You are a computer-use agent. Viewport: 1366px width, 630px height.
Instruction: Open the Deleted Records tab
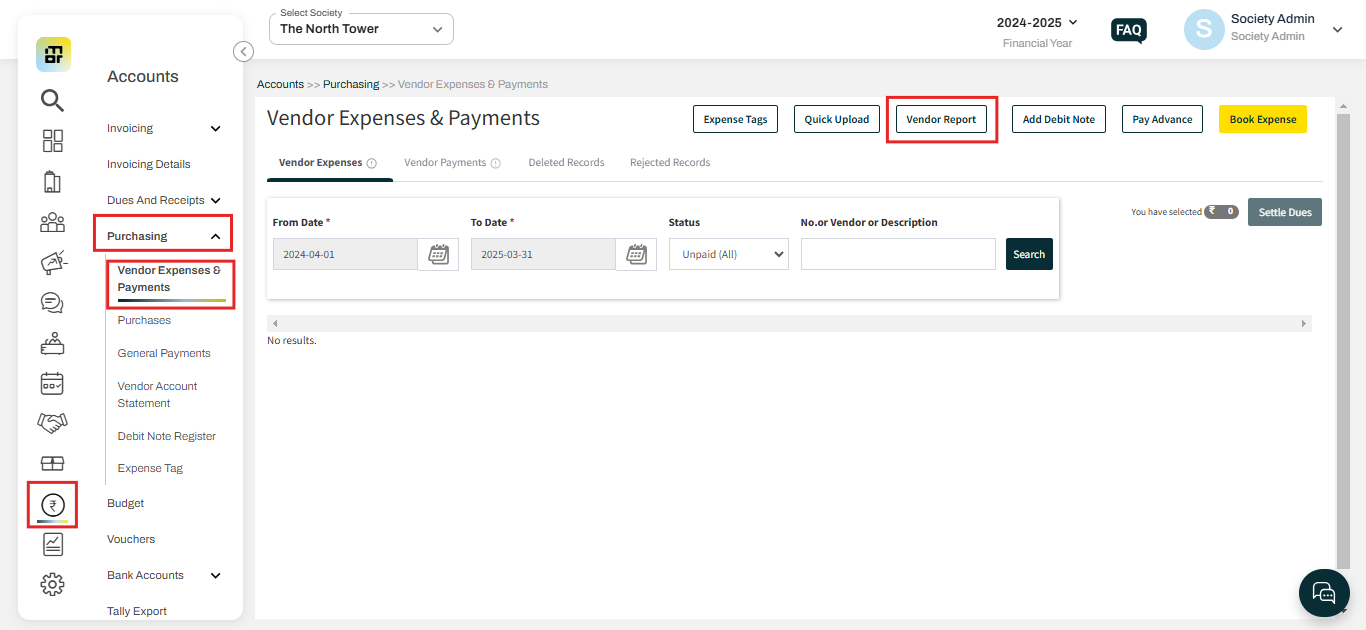(x=566, y=162)
